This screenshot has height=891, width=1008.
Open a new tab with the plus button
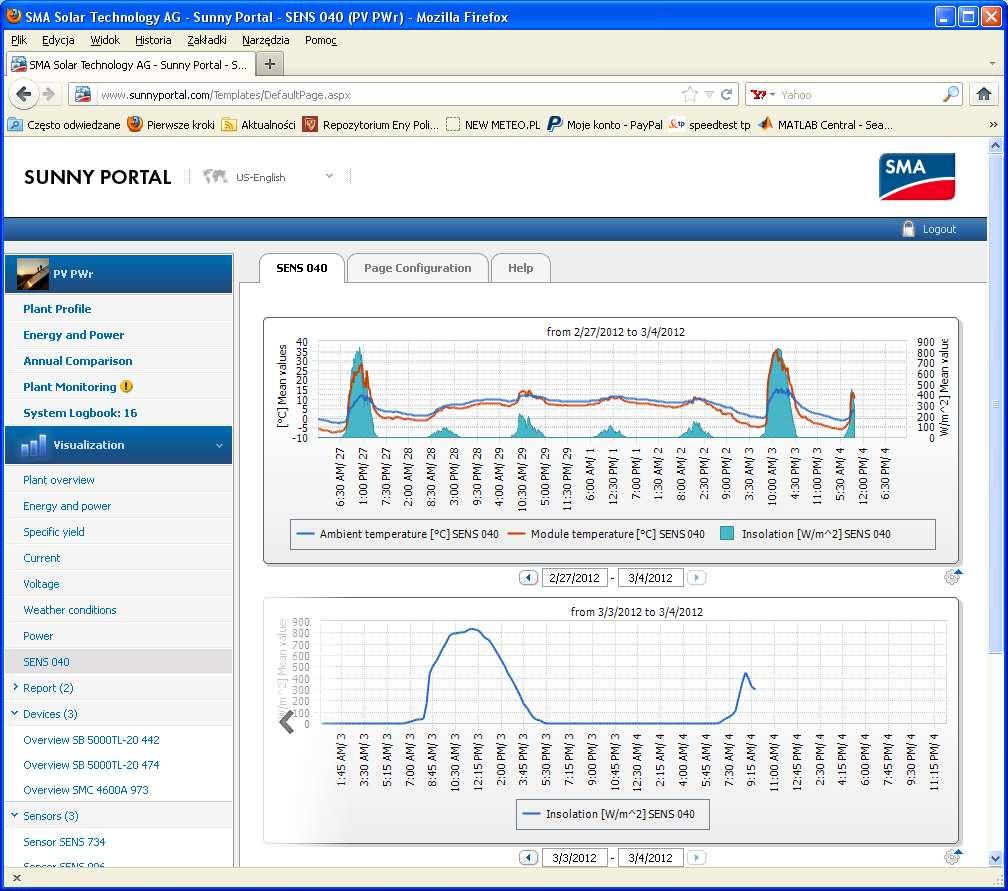tap(270, 64)
